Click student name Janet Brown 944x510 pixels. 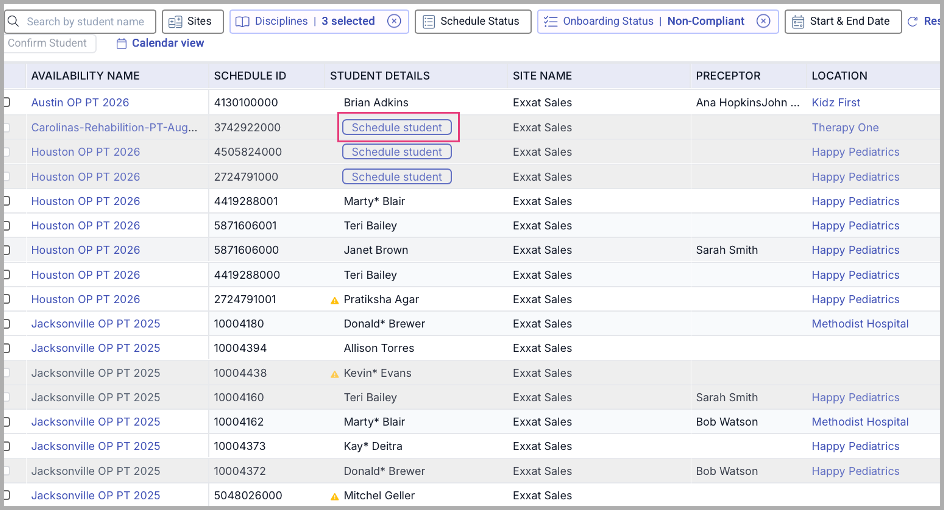point(376,250)
